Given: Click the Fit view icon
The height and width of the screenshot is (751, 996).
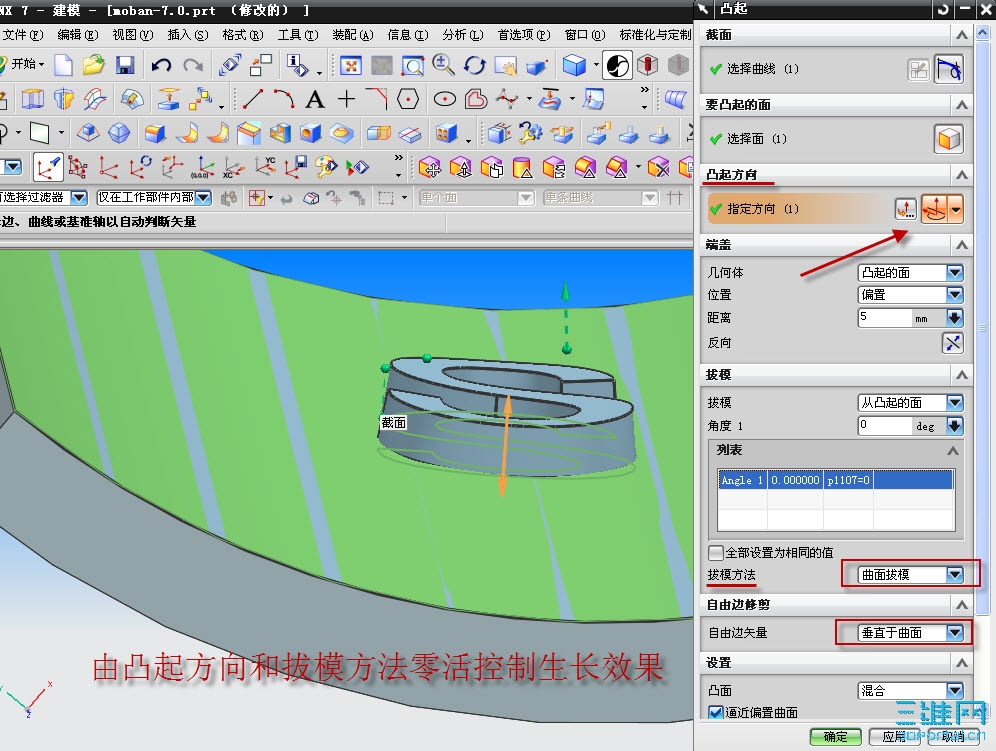Looking at the screenshot, I should (x=351, y=65).
